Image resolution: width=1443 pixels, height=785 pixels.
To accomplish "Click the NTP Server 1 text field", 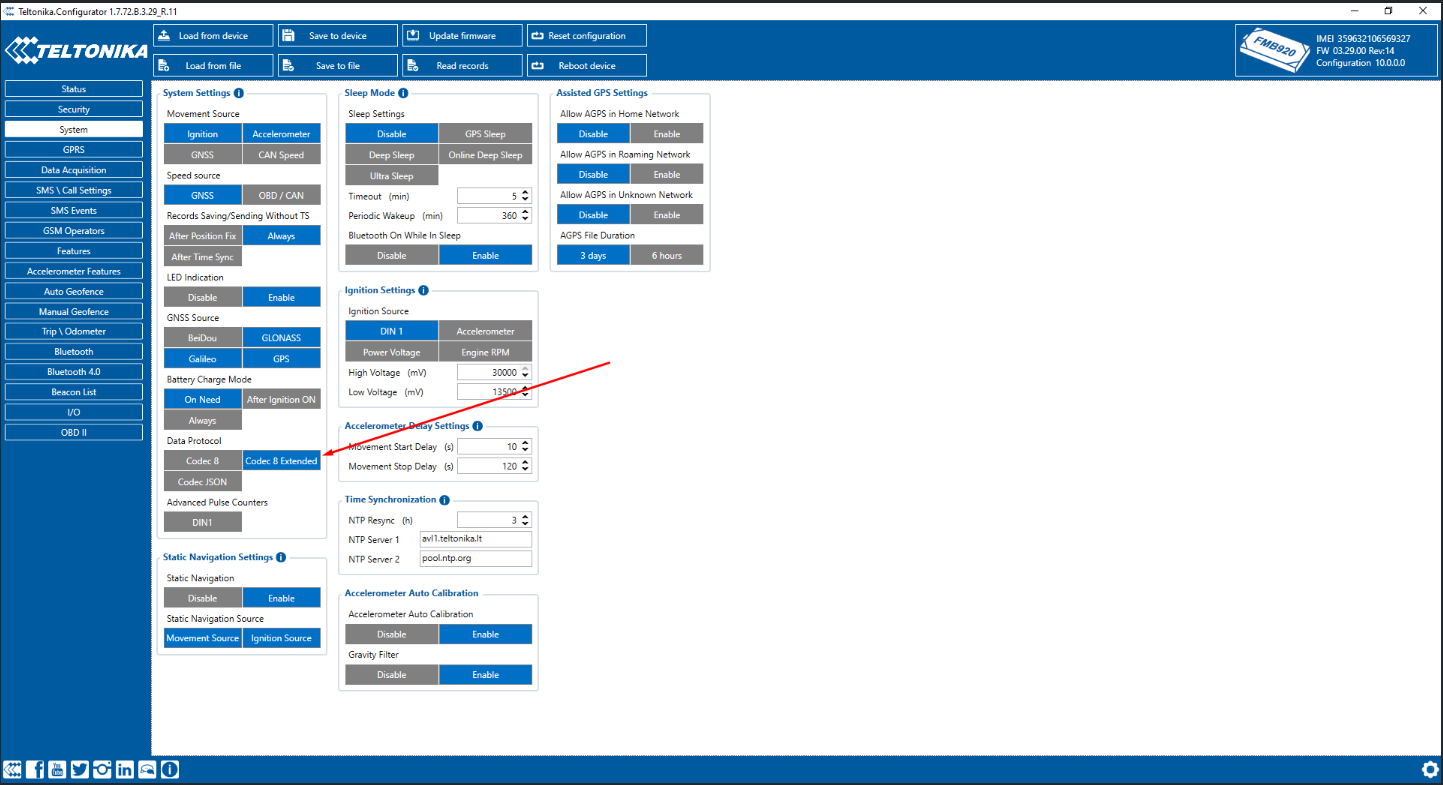I will 475,539.
